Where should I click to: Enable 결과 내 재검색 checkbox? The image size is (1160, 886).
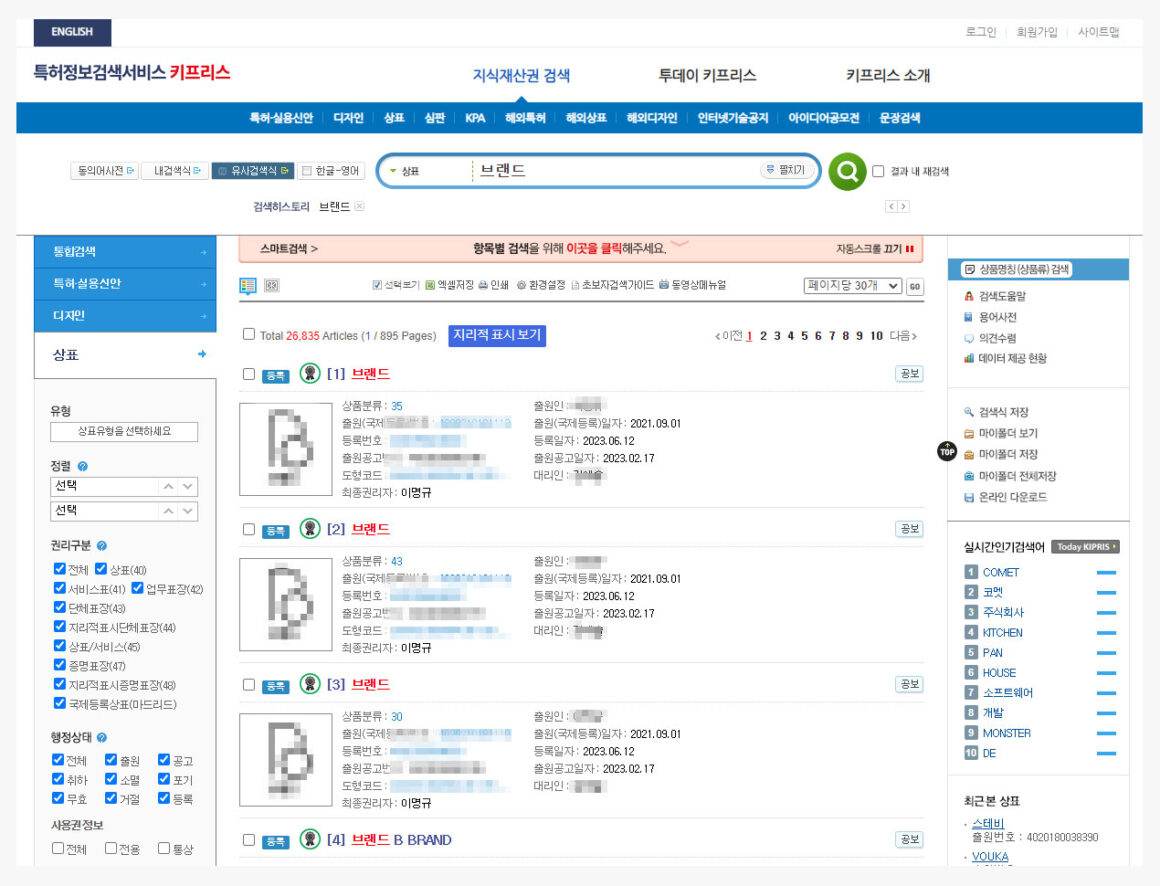tap(878, 171)
